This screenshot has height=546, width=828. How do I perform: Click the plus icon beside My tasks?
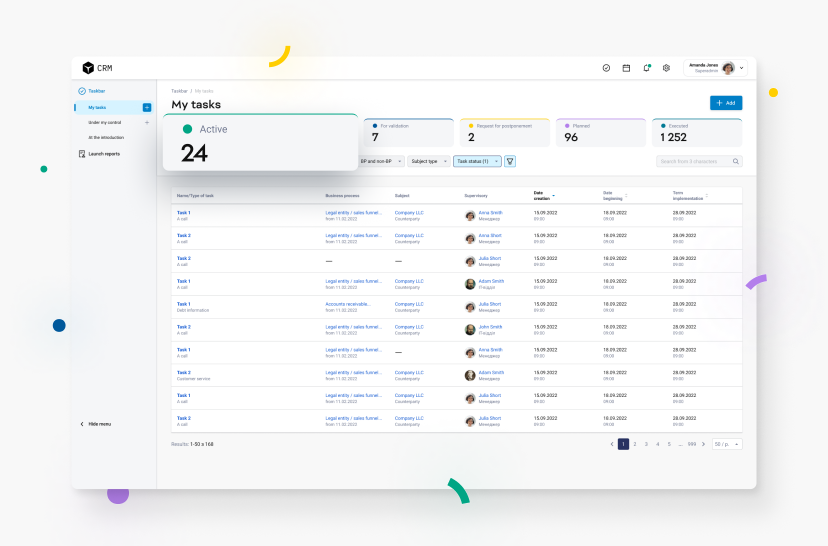pos(147,107)
